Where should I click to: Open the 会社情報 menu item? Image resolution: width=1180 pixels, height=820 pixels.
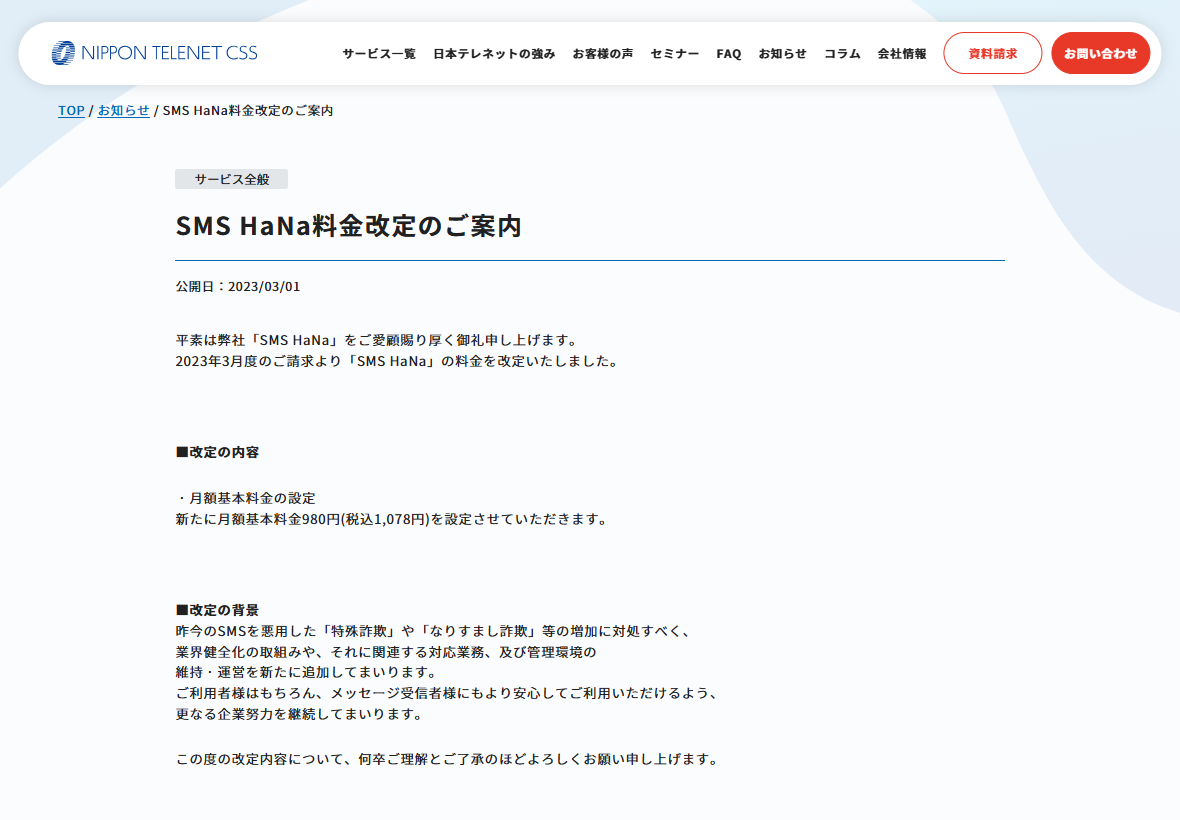pos(902,53)
